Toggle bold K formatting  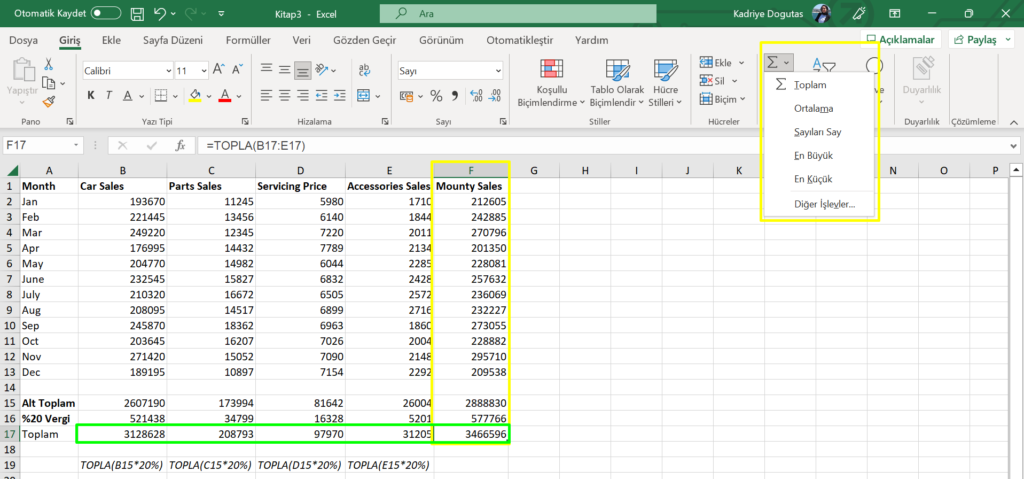pyautogui.click(x=91, y=96)
